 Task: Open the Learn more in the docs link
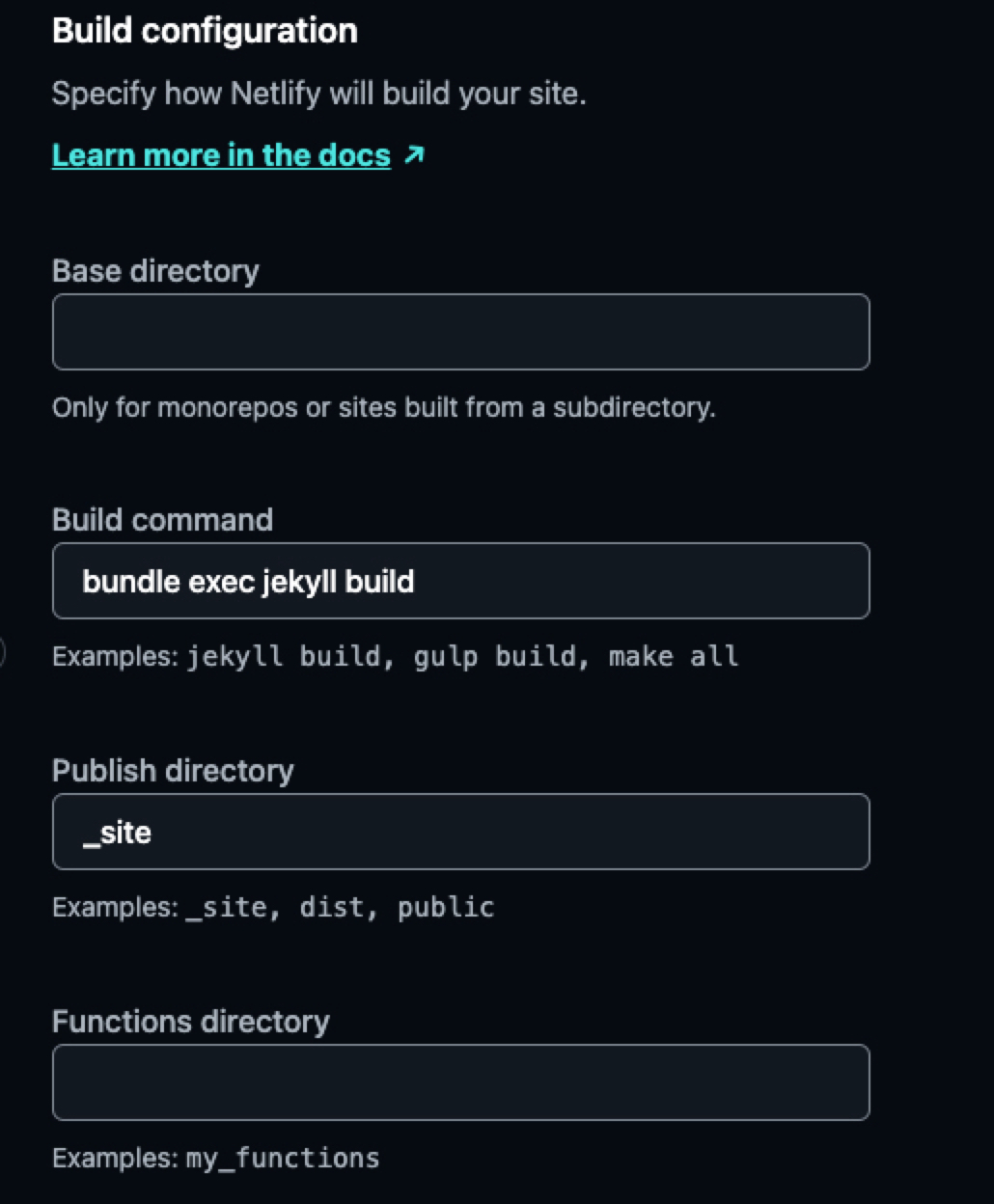pyautogui.click(x=219, y=155)
